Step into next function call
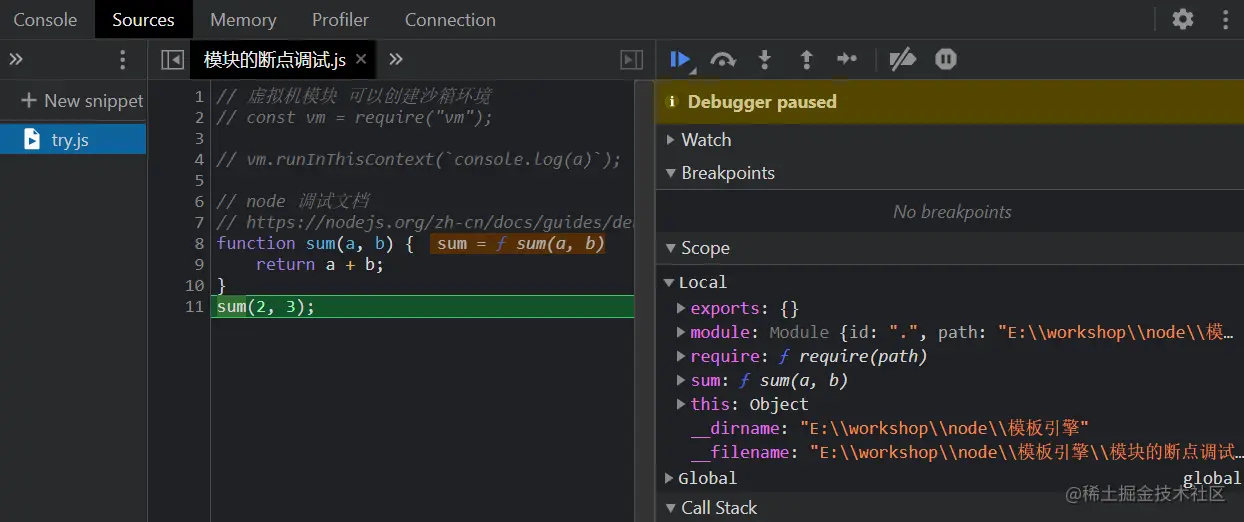The height and width of the screenshot is (522, 1244). 765,60
